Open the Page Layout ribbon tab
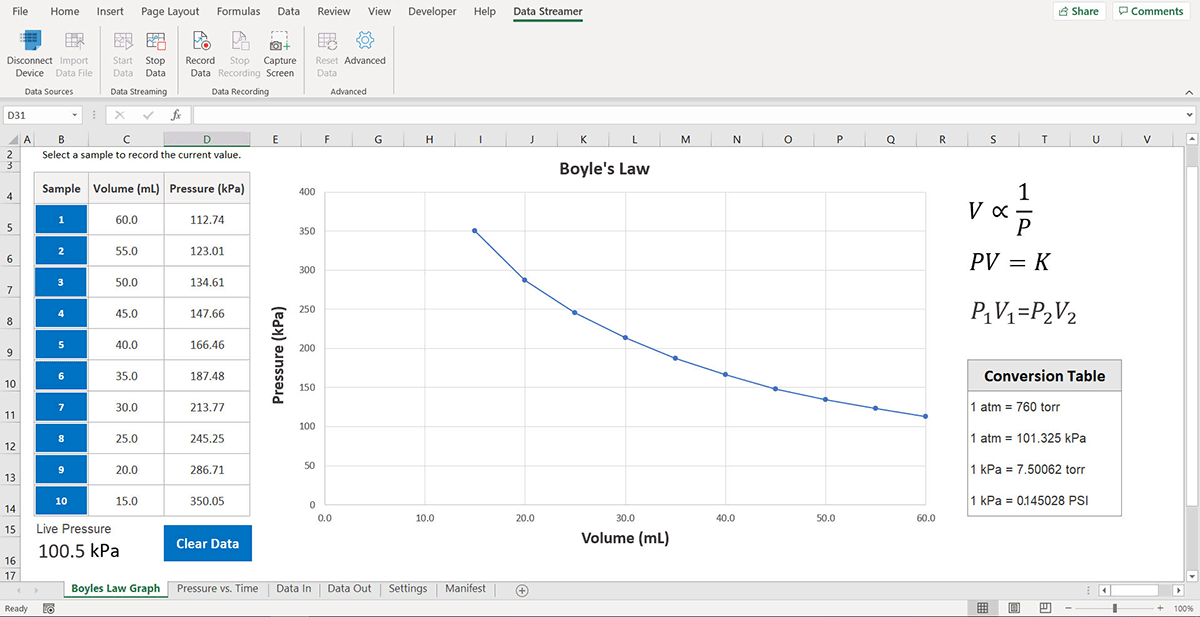1200x617 pixels. tap(170, 12)
